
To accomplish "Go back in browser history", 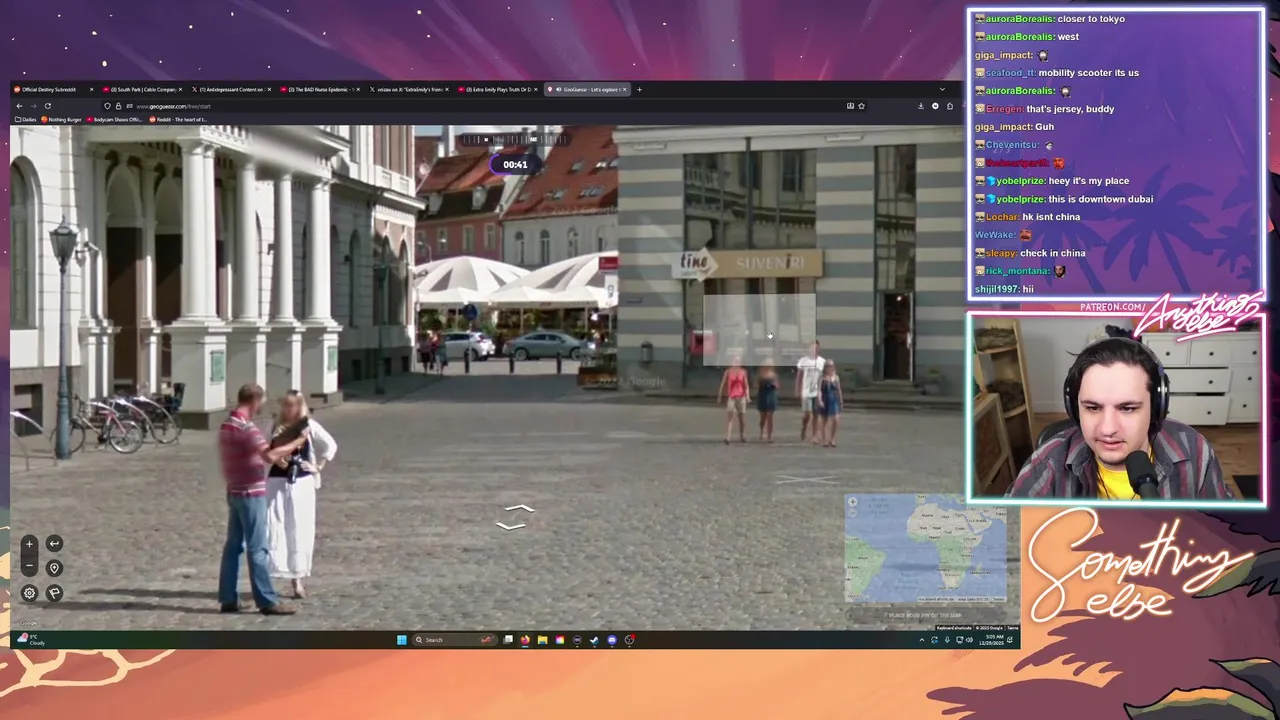I will pos(19,106).
